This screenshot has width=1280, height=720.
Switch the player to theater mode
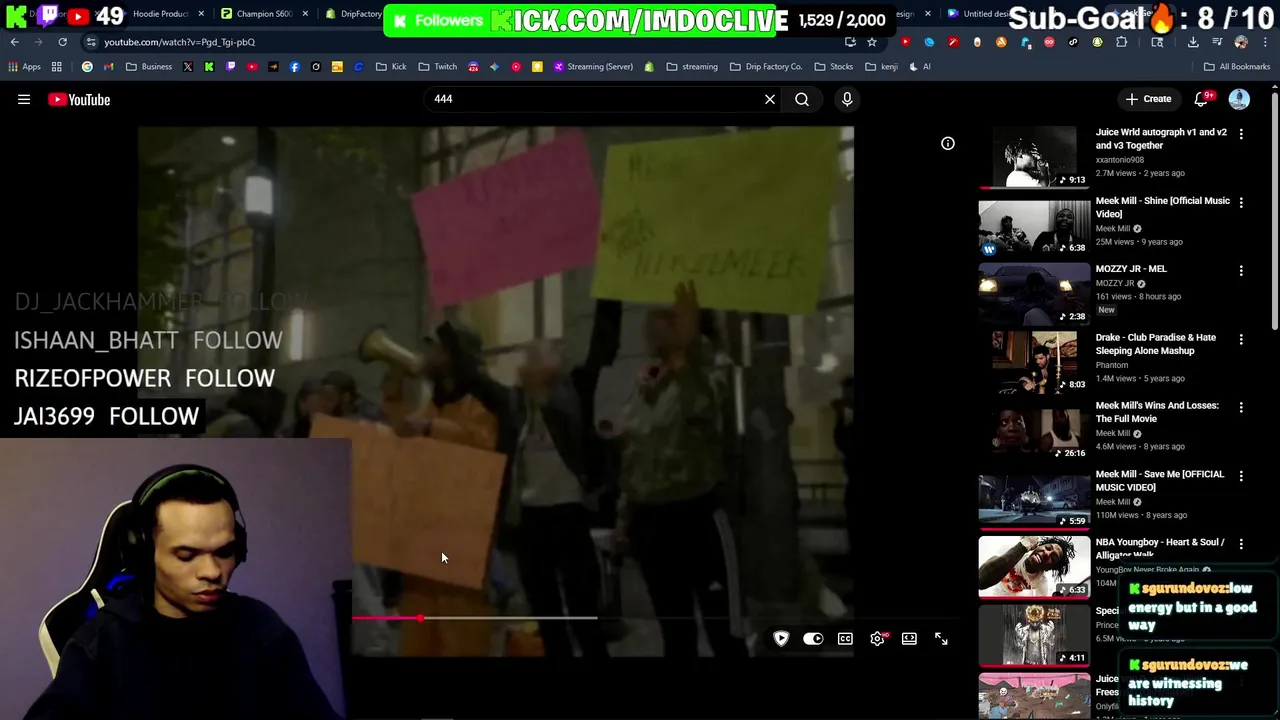pyautogui.click(x=909, y=639)
